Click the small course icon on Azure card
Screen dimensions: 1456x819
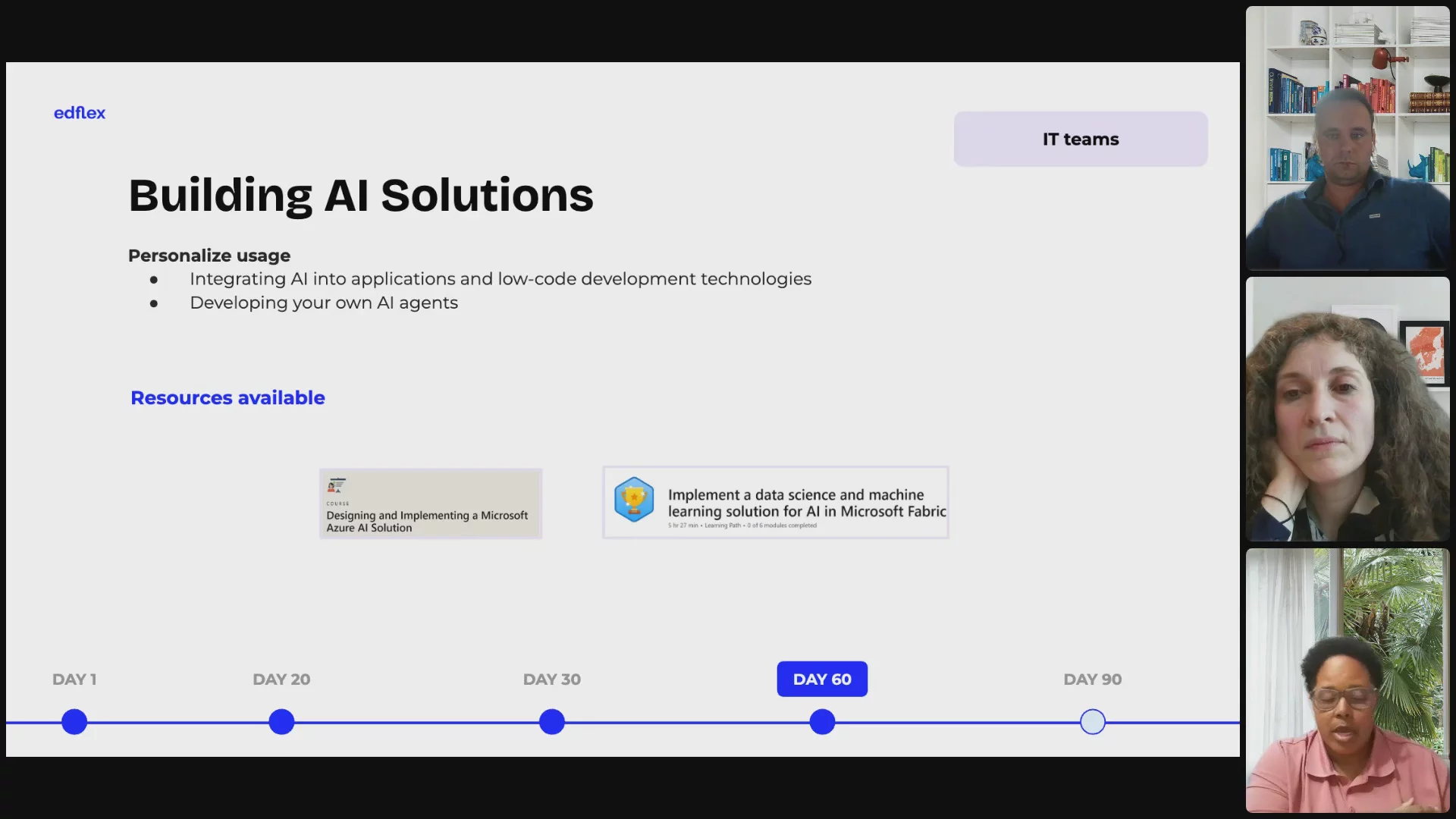[337, 485]
